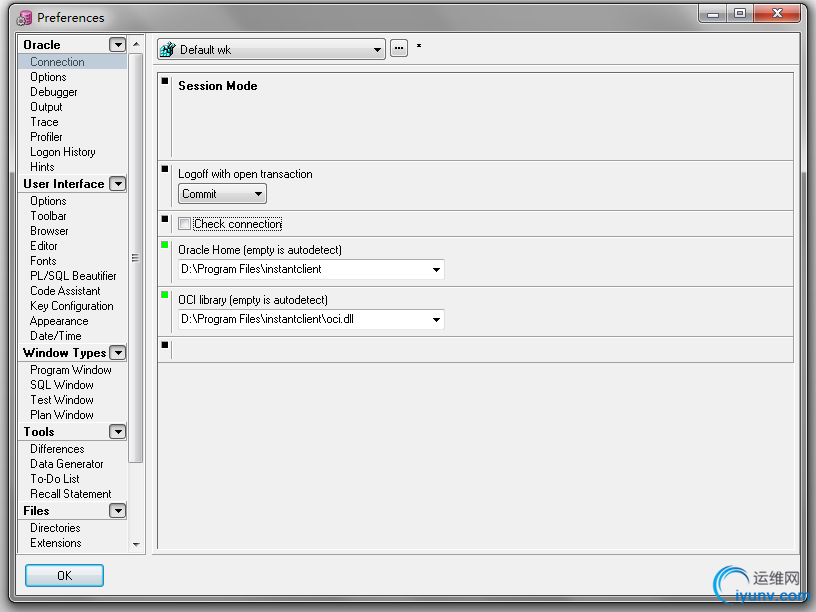Open the Key Configuration preferences page
This screenshot has height=612, width=816.
(72, 307)
